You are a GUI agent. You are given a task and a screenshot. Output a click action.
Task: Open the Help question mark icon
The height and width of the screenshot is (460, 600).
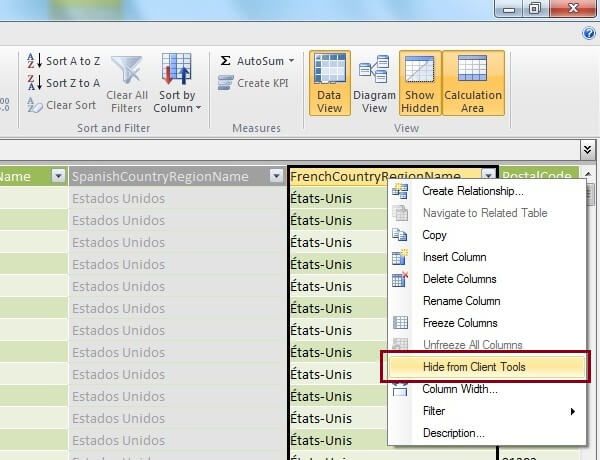click(x=589, y=34)
